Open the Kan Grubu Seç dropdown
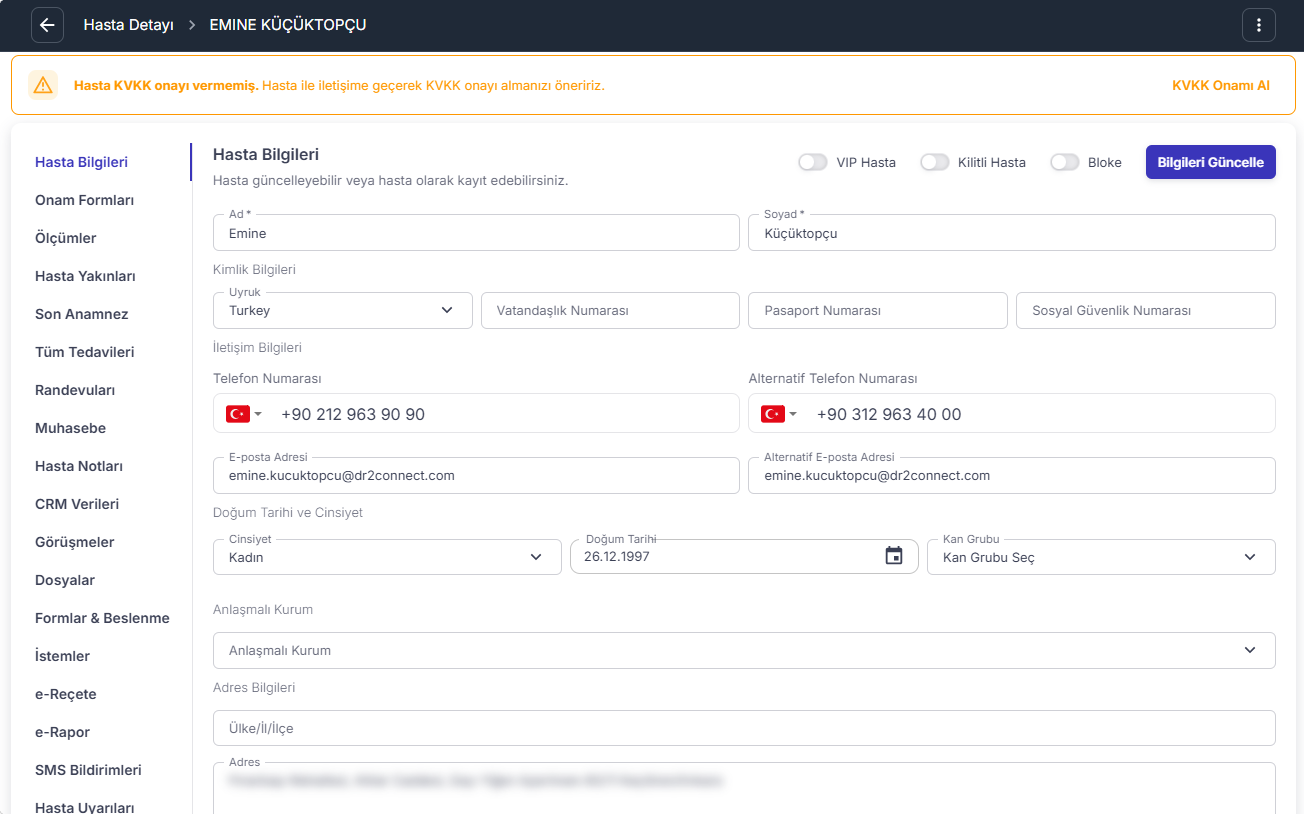Screen dimensions: 1304x814 point(1101,557)
